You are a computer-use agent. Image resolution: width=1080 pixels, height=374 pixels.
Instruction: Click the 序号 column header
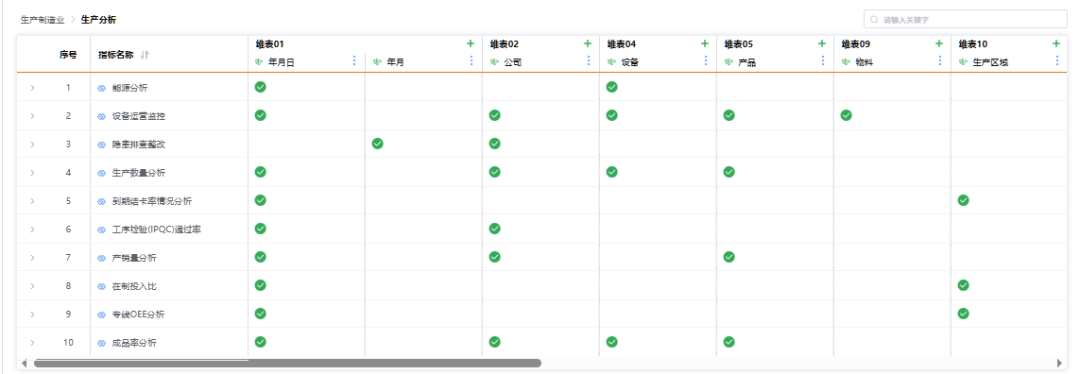(68, 55)
